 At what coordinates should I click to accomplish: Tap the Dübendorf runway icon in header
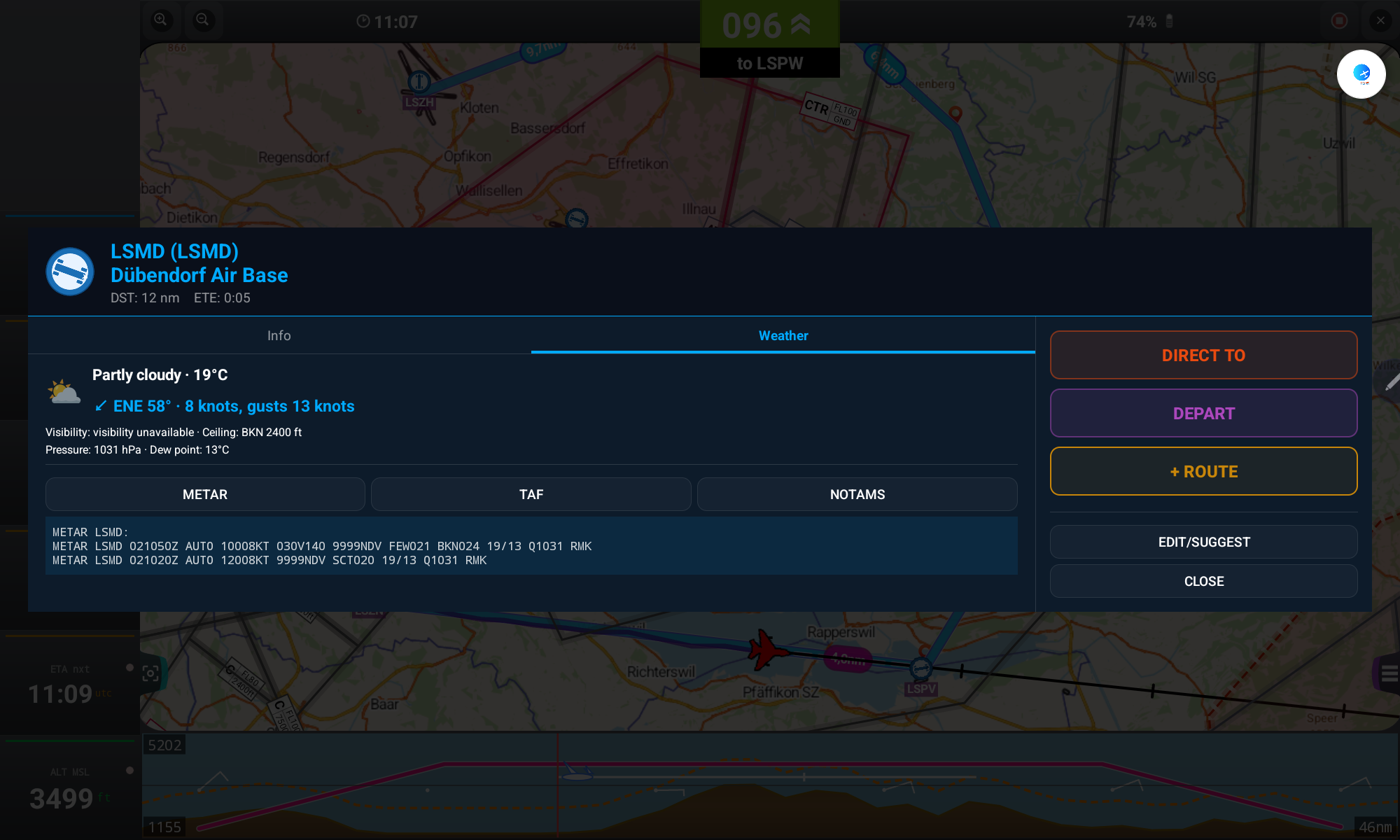[x=70, y=272]
